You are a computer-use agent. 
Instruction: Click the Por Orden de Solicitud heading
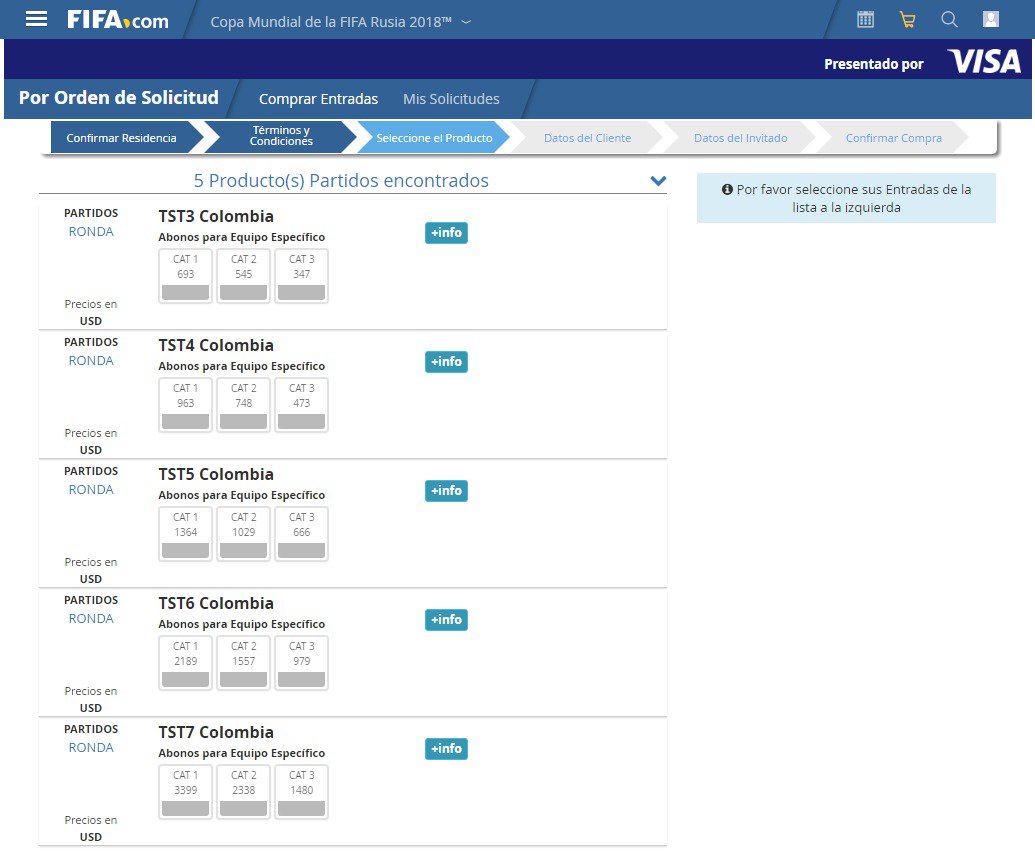point(119,98)
